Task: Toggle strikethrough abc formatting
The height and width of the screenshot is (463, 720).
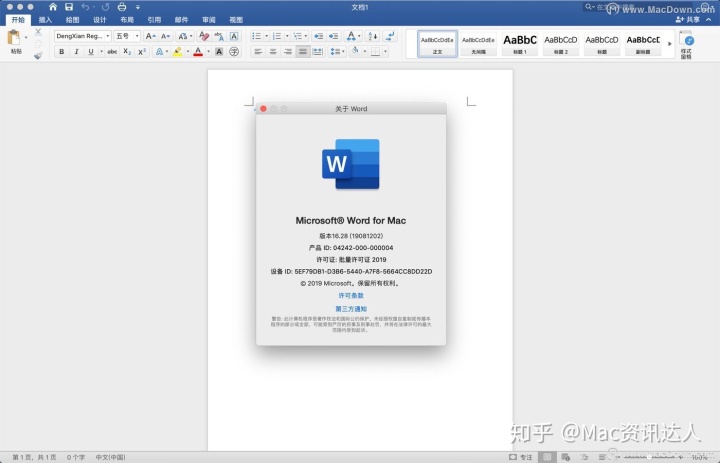Action: click(112, 52)
